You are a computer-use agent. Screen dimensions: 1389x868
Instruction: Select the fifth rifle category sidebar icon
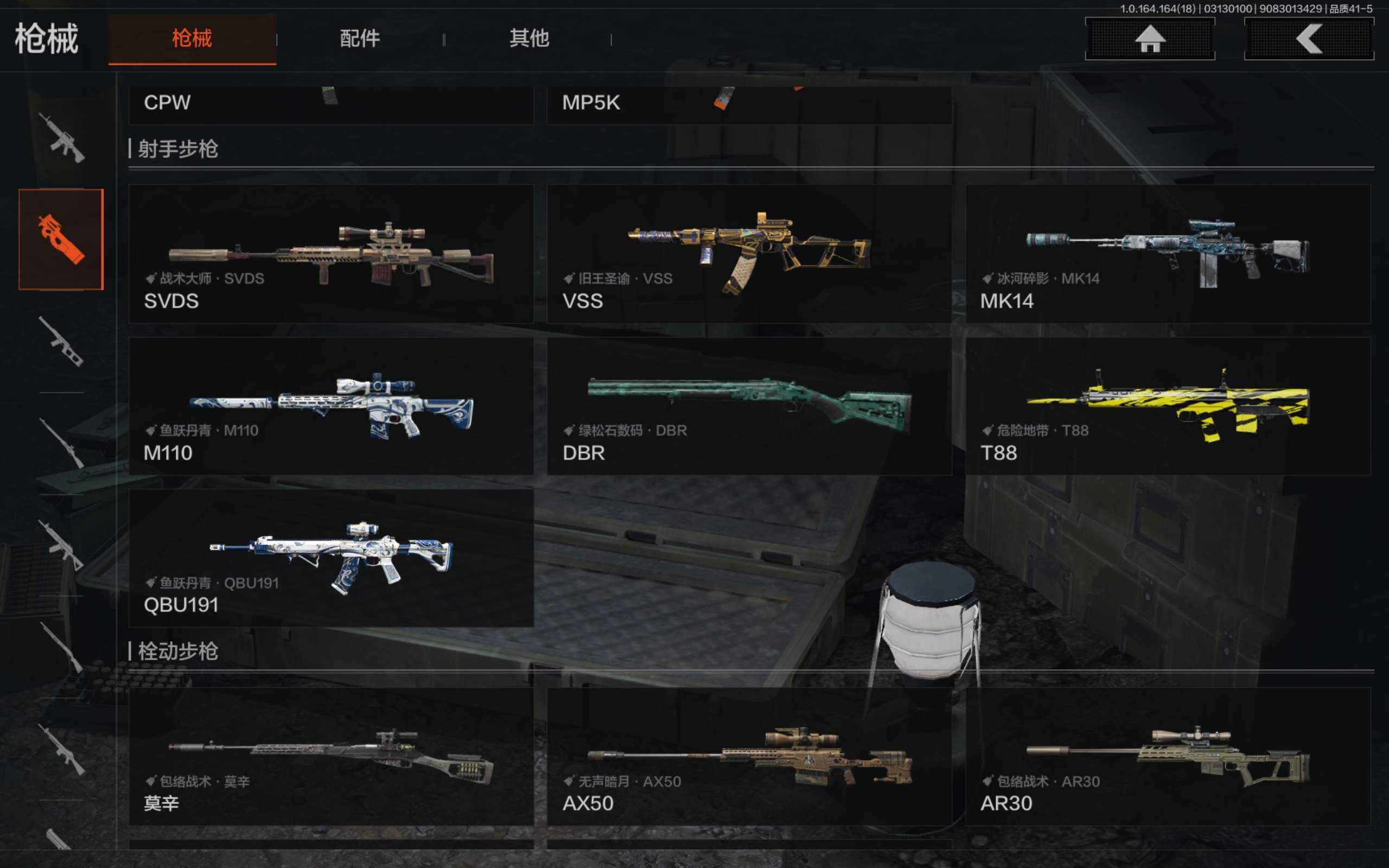point(61,545)
